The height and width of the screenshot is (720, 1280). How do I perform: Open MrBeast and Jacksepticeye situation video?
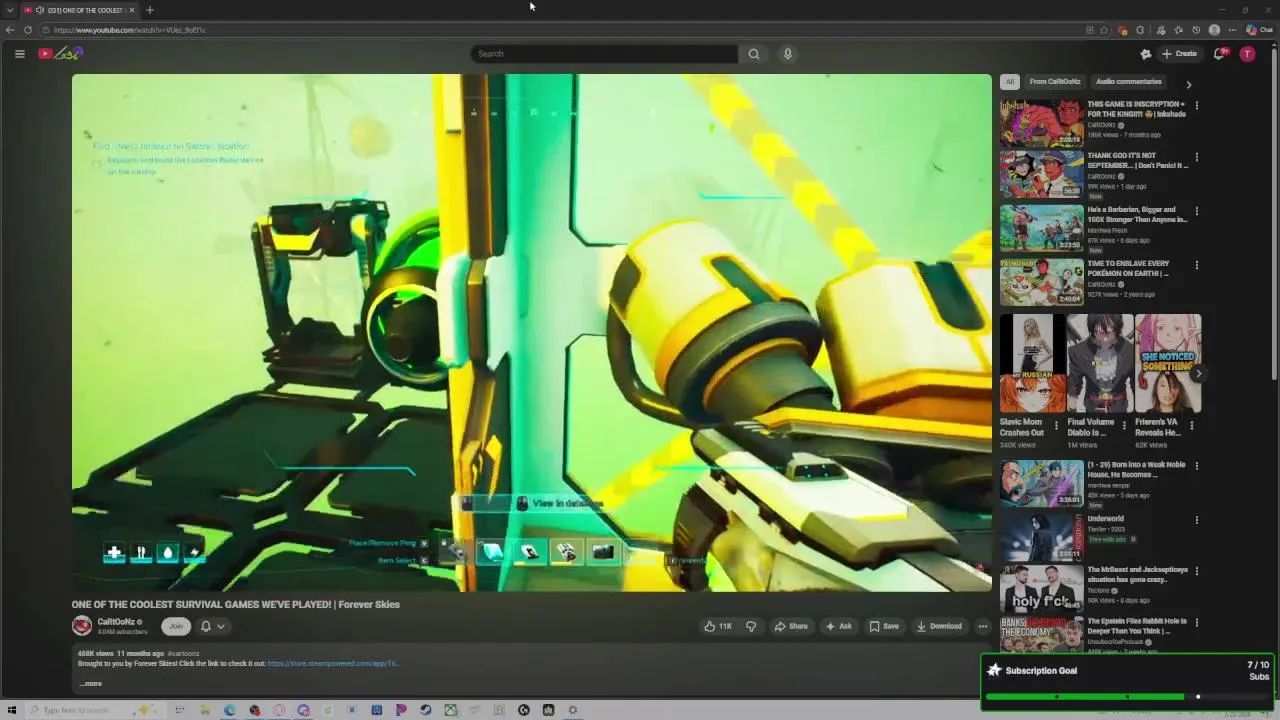coord(1041,590)
